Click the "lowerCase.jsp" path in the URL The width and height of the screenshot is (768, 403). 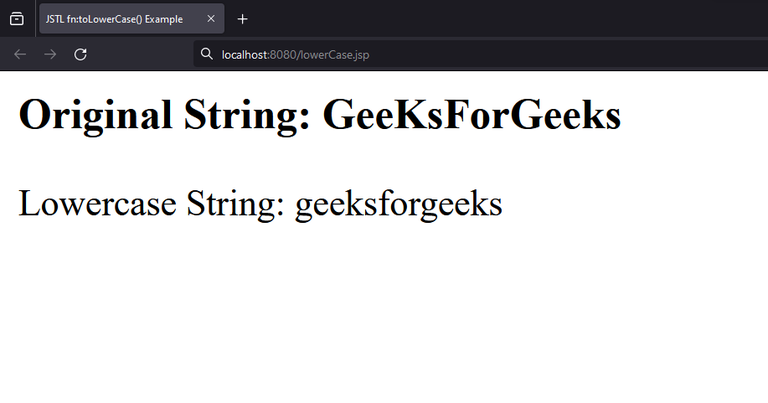pos(336,54)
